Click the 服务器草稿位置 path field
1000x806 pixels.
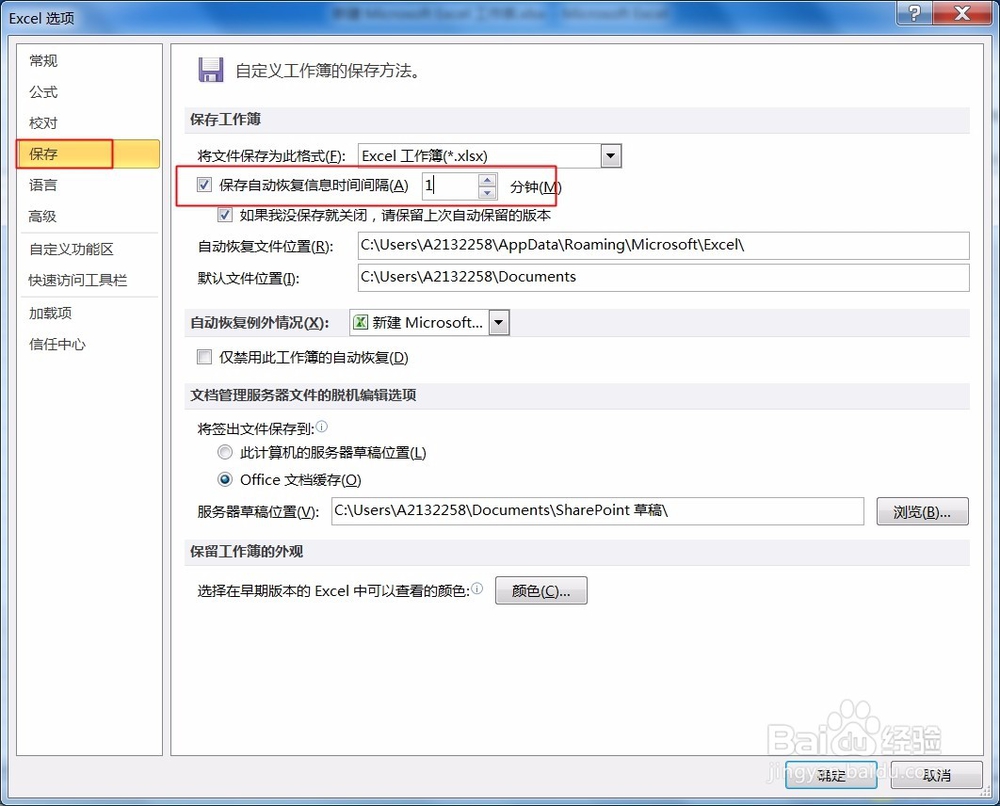pos(598,511)
